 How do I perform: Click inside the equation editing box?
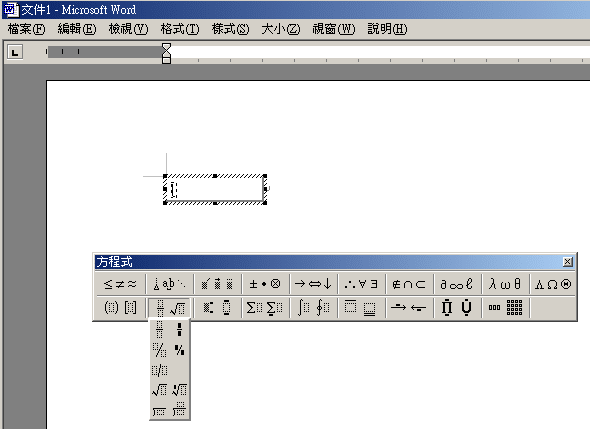tap(215, 189)
